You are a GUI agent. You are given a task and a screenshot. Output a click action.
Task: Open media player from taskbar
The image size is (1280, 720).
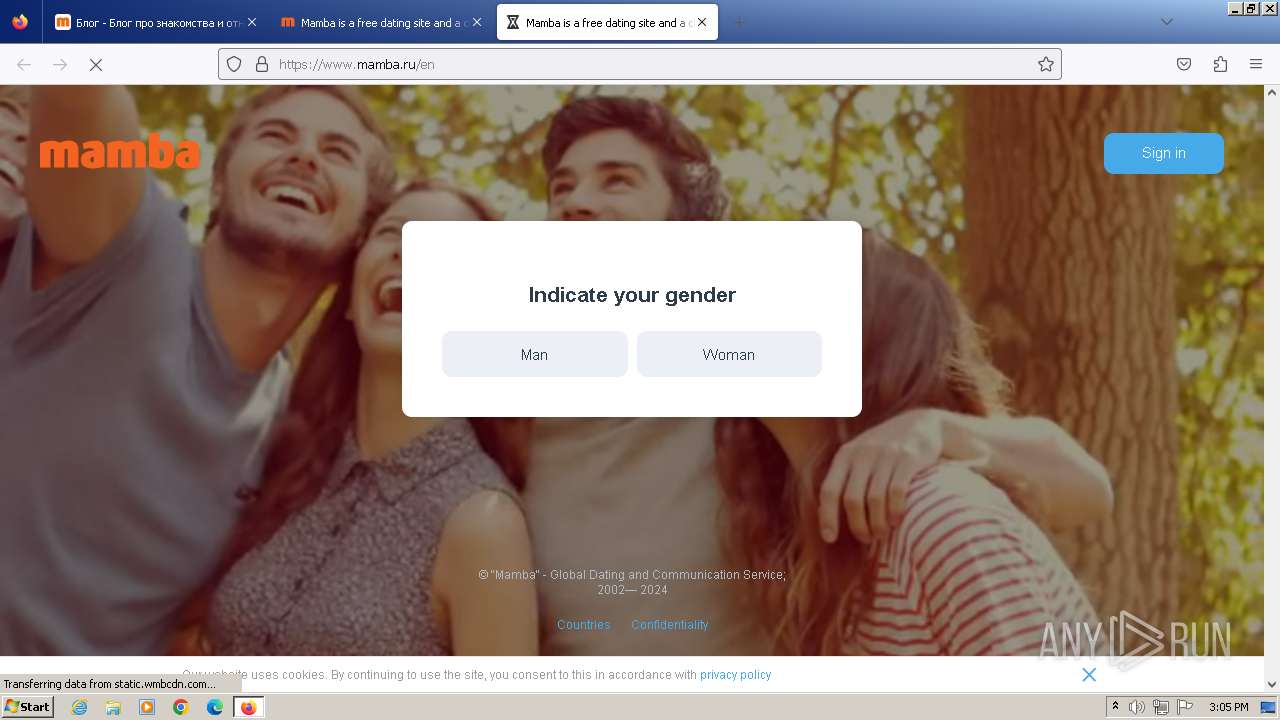pyautogui.click(x=147, y=707)
